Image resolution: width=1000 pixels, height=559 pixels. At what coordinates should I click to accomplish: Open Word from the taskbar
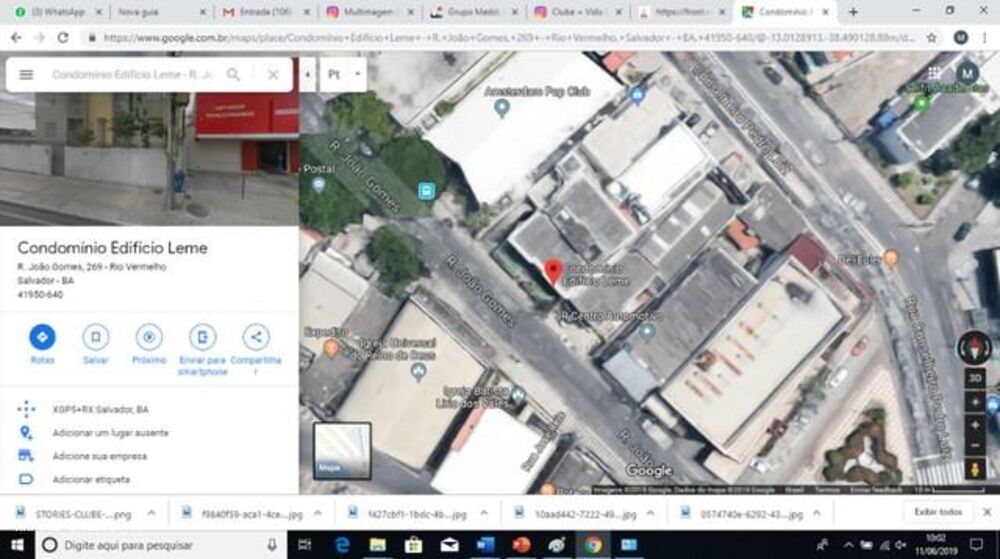(x=485, y=545)
